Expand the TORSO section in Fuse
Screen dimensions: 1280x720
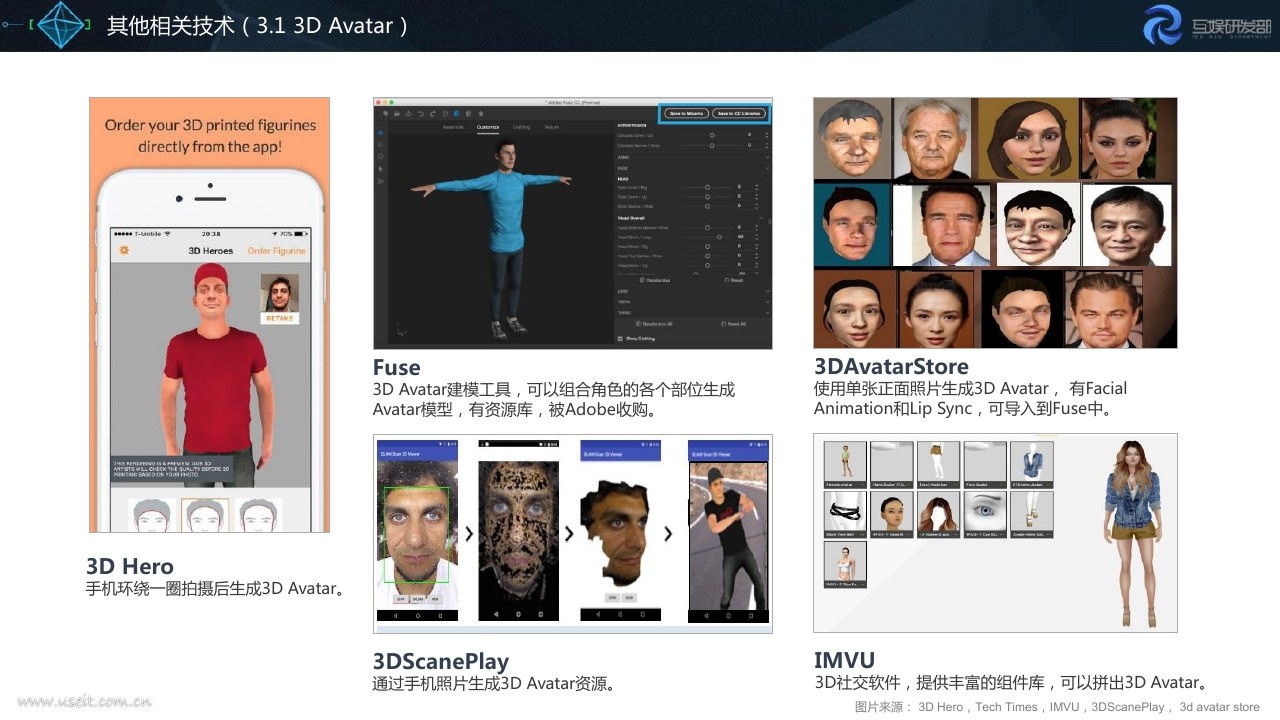point(767,313)
